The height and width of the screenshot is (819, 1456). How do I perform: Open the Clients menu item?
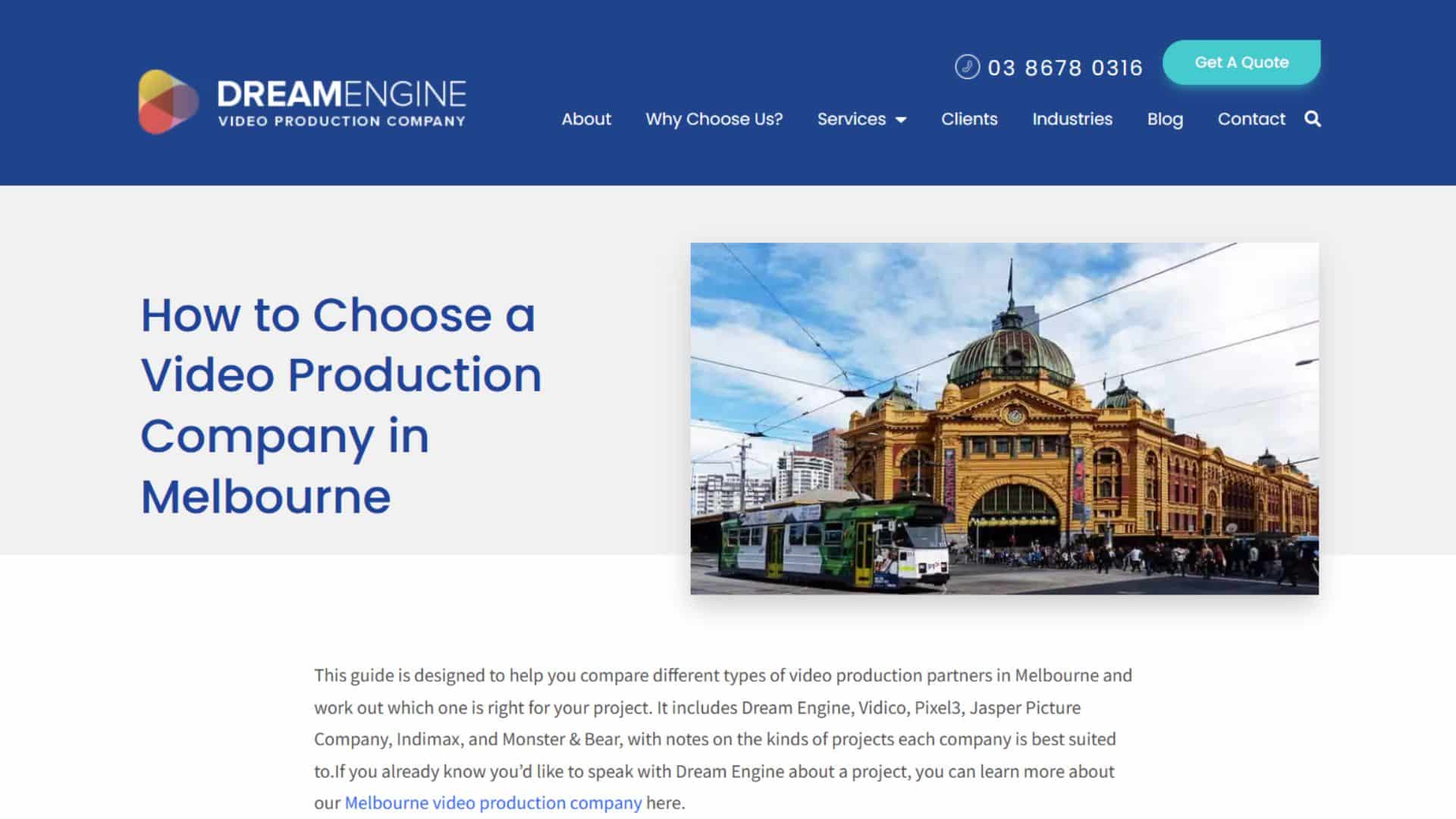(969, 119)
